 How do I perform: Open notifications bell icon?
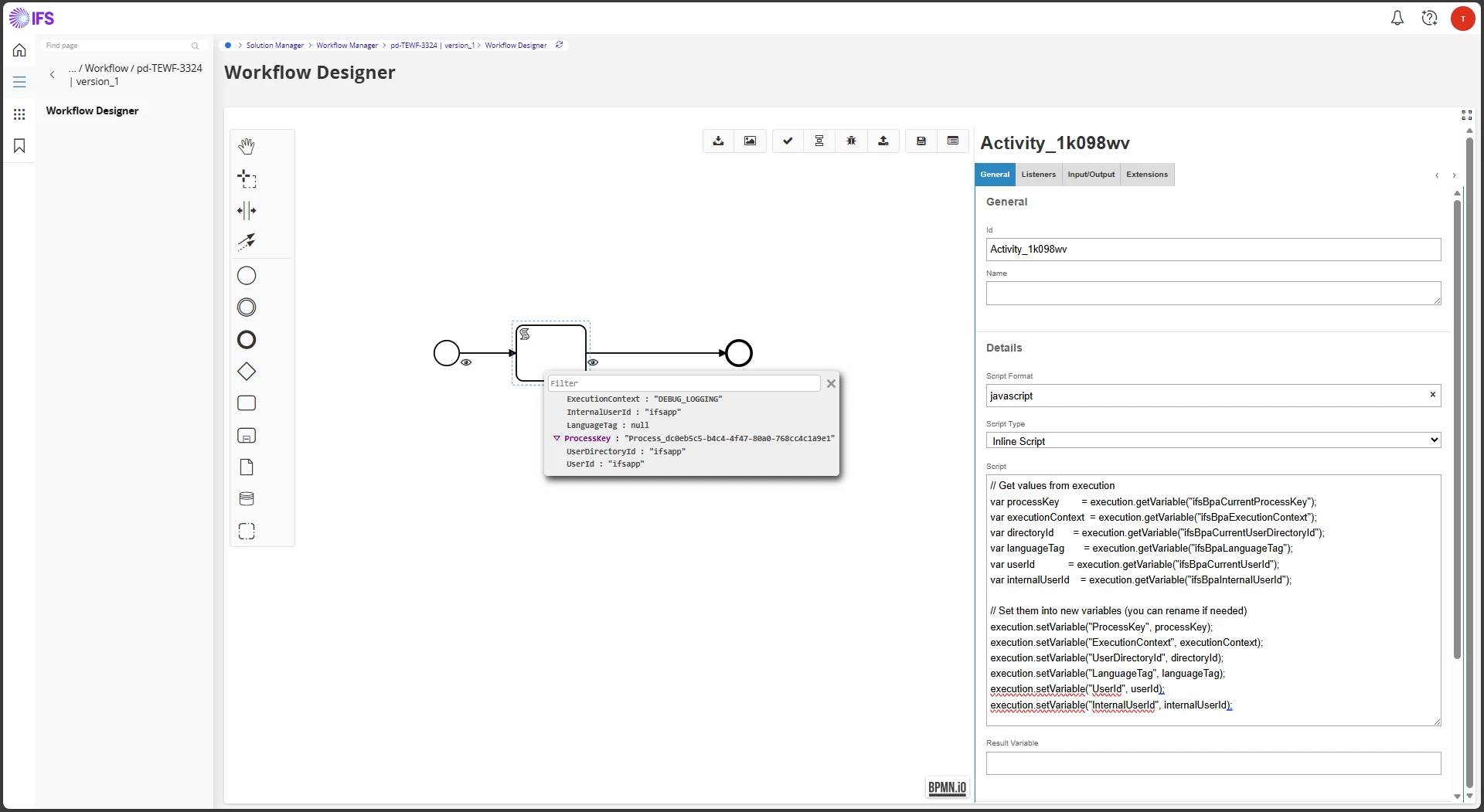pos(1397,18)
